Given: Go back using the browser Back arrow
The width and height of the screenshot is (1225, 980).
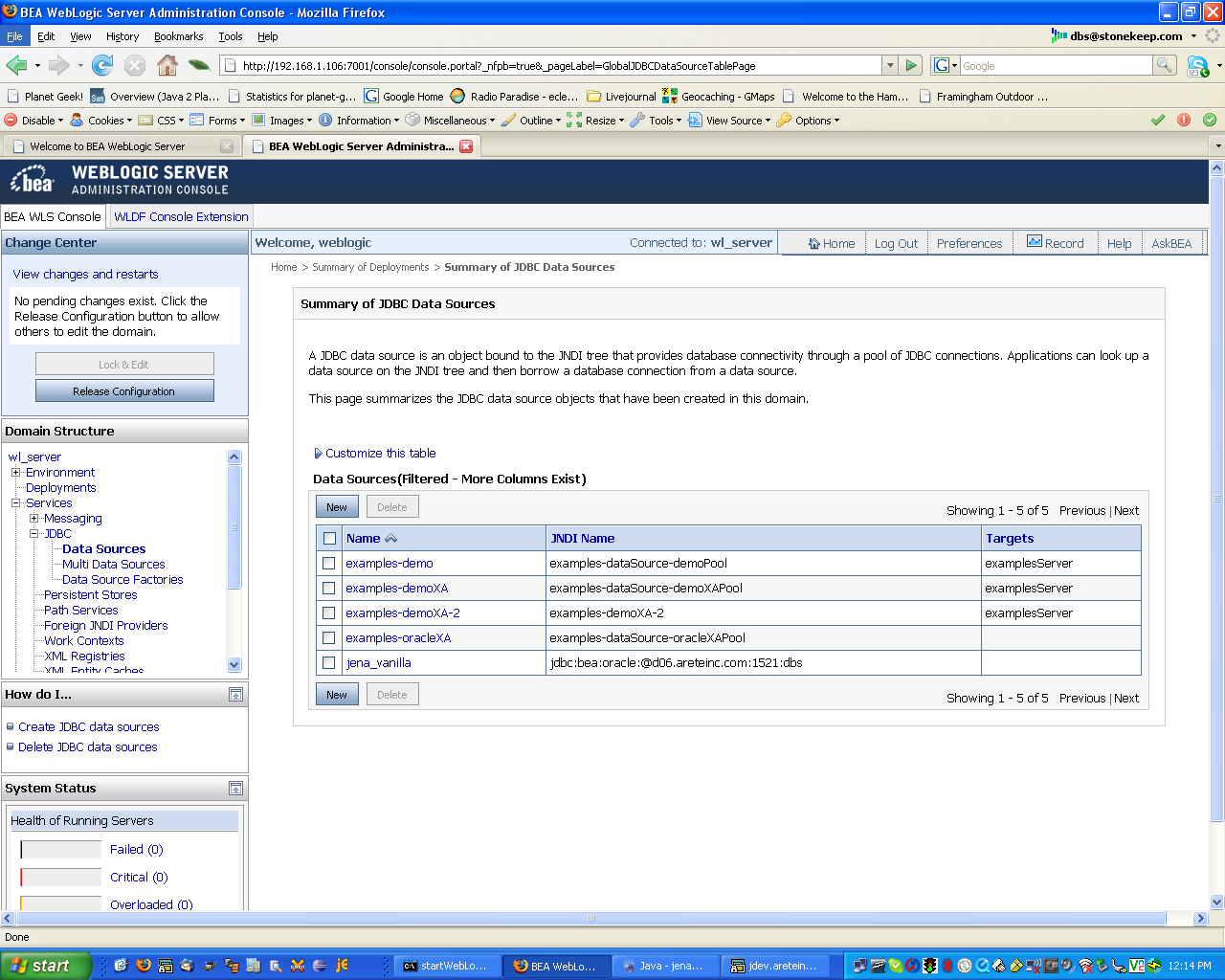Looking at the screenshot, I should click(x=16, y=65).
